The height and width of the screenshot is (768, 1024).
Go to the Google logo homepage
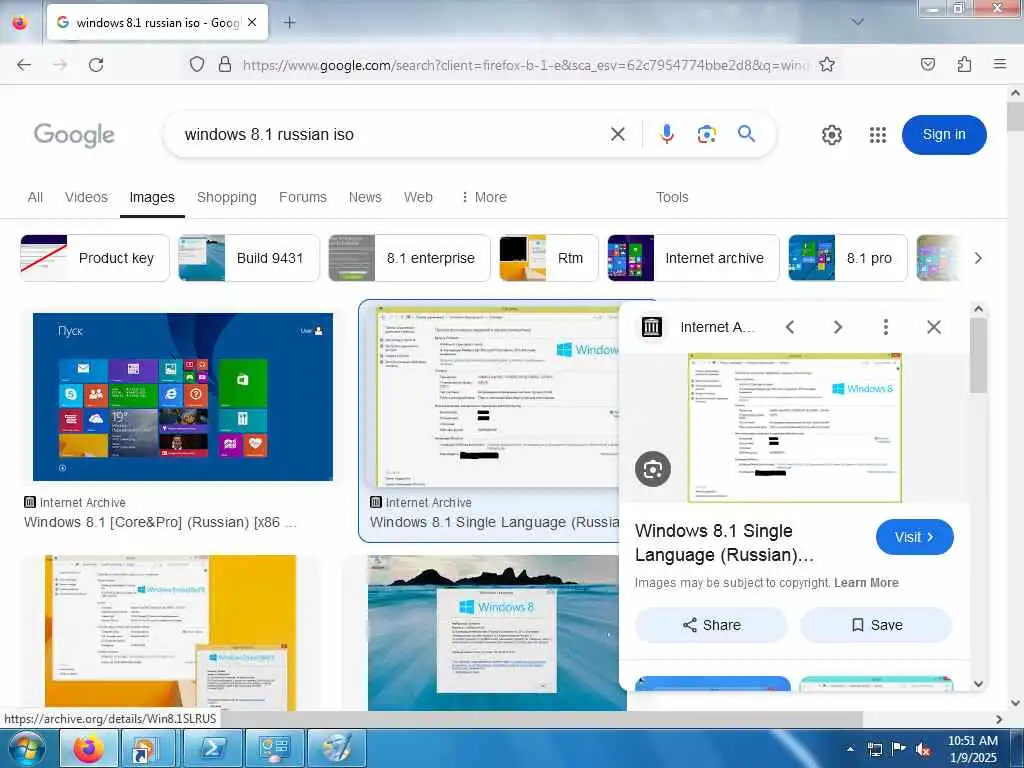(74, 135)
